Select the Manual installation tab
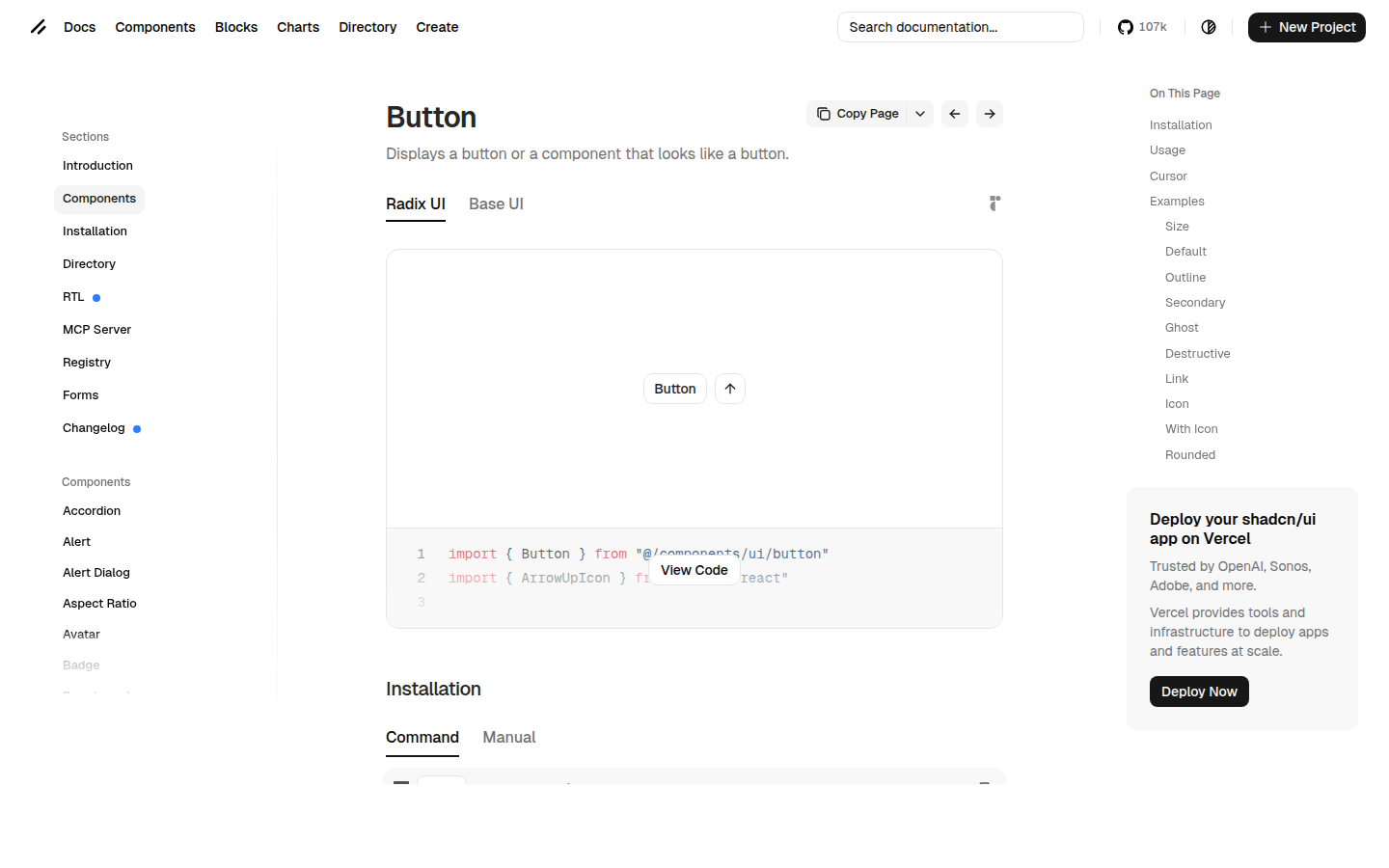1389x868 pixels. coord(509,738)
